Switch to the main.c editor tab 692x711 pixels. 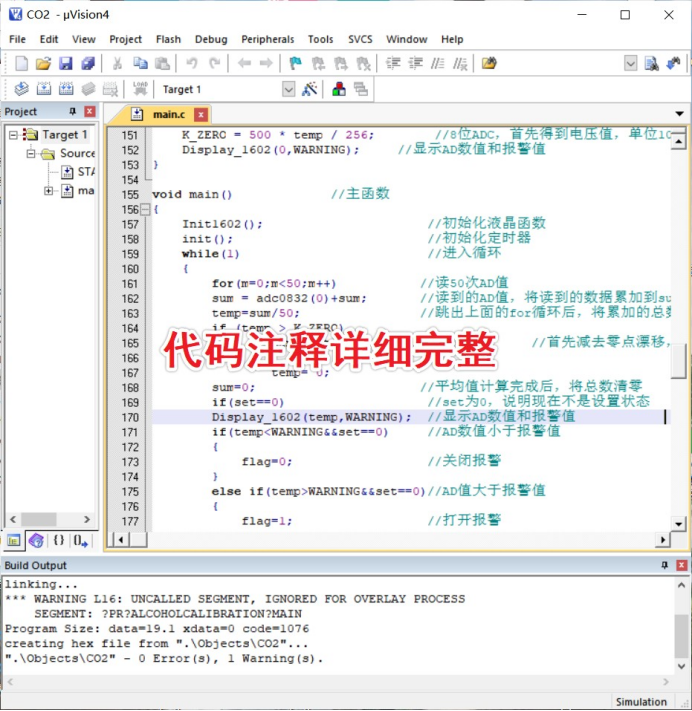click(169, 114)
